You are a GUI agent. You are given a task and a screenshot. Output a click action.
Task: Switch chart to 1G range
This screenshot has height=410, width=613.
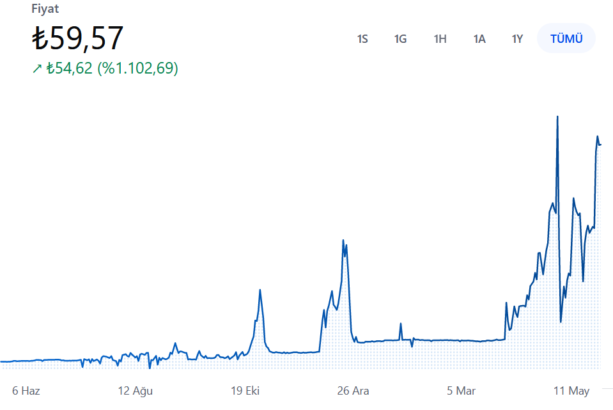click(x=400, y=39)
